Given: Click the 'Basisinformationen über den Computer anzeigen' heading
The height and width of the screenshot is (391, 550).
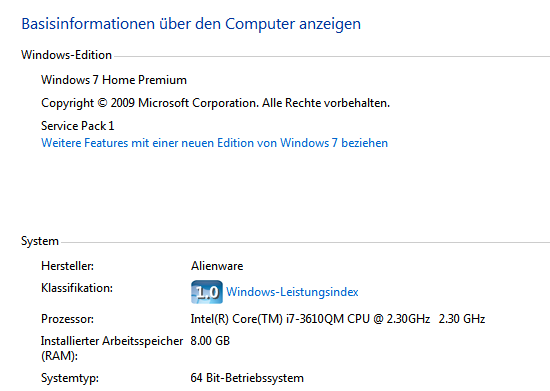Looking at the screenshot, I should pyautogui.click(x=191, y=24).
